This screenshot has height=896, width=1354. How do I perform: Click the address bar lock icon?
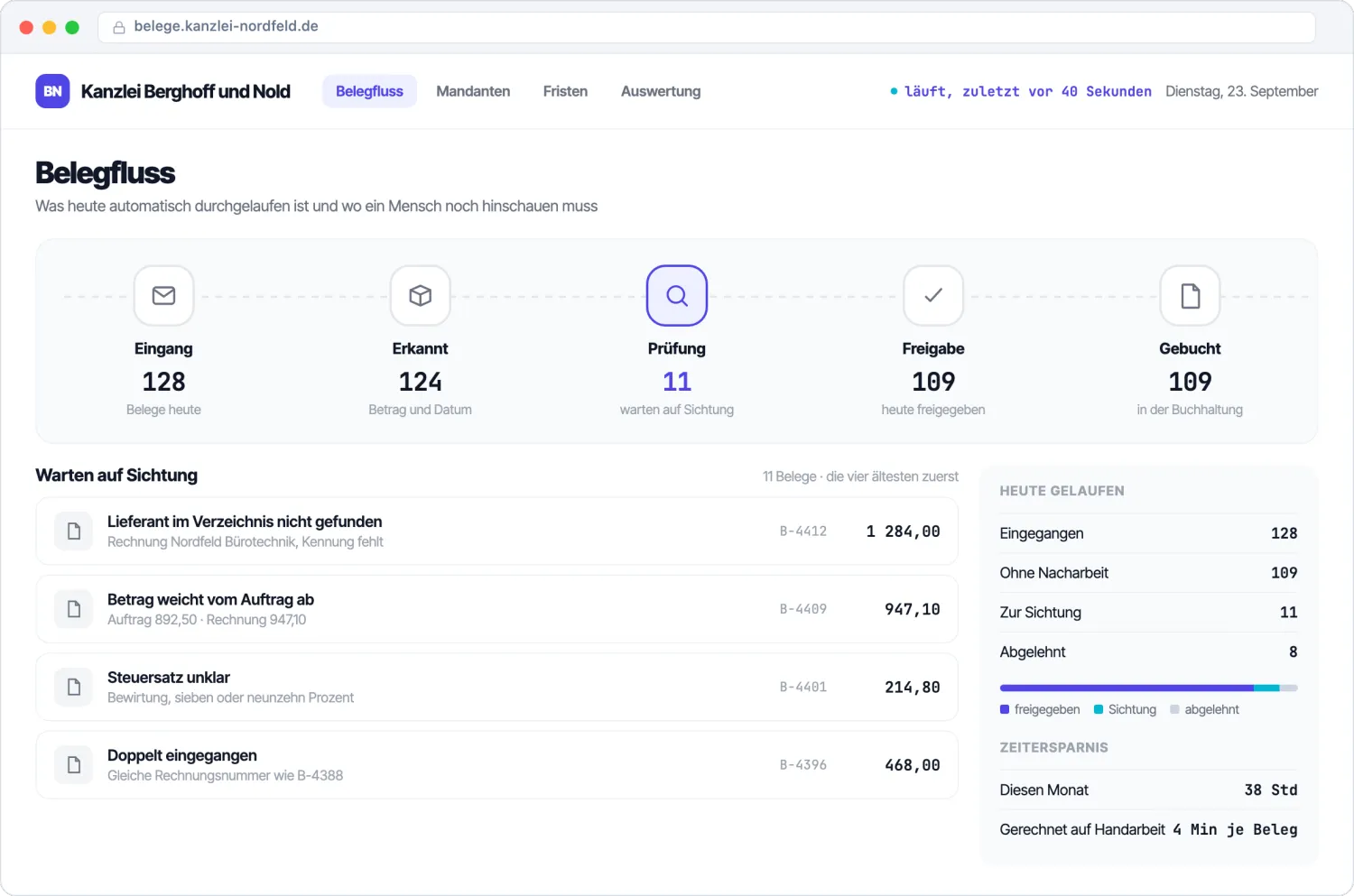point(118,27)
